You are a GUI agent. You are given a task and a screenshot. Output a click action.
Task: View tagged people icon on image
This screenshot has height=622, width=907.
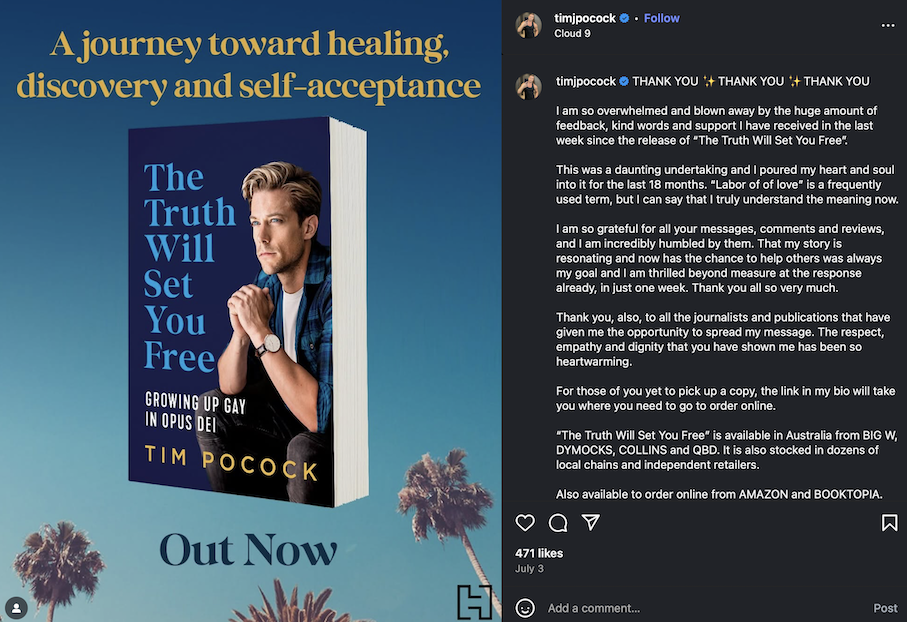click(x=17, y=608)
